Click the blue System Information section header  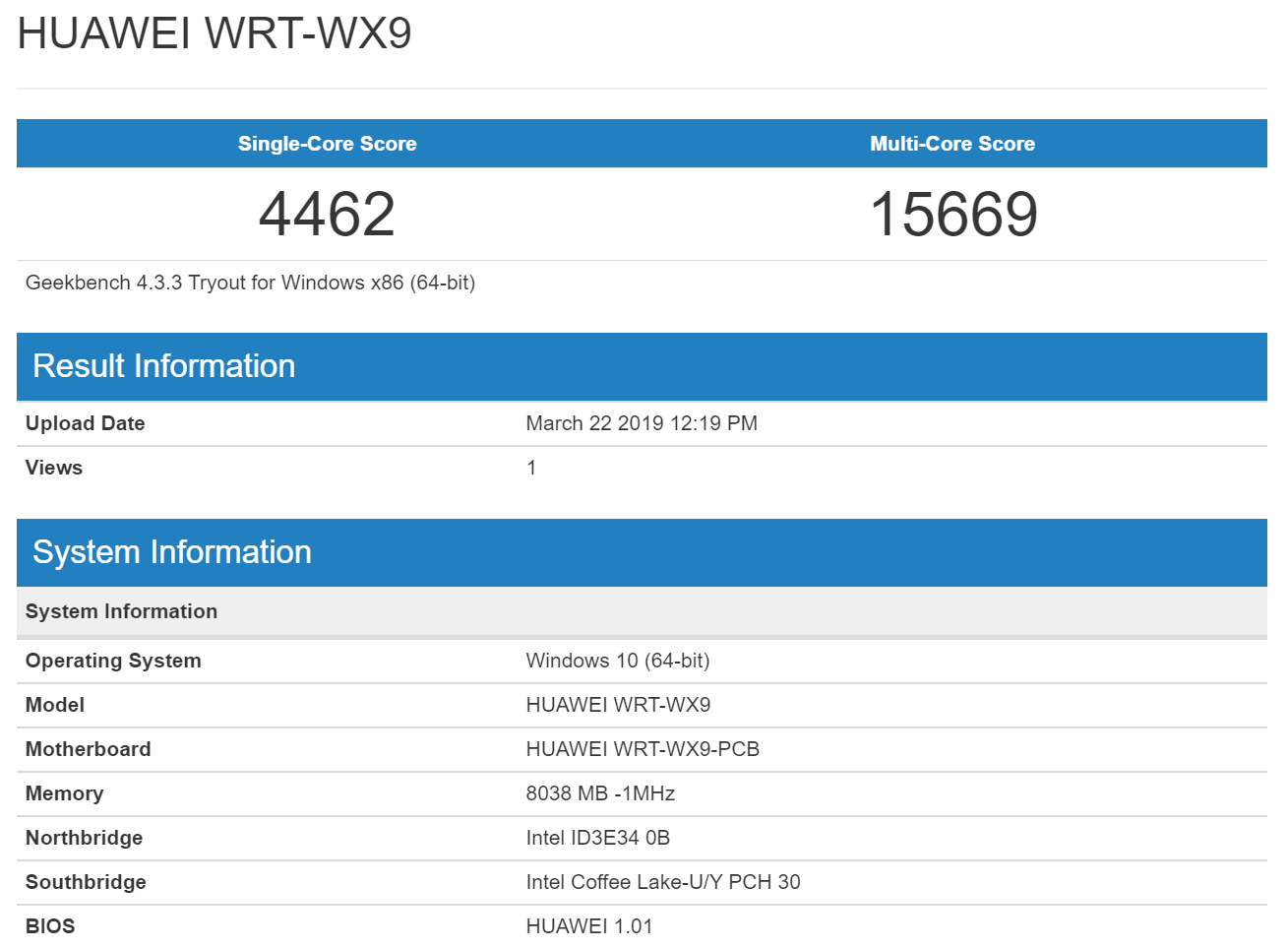pos(642,552)
